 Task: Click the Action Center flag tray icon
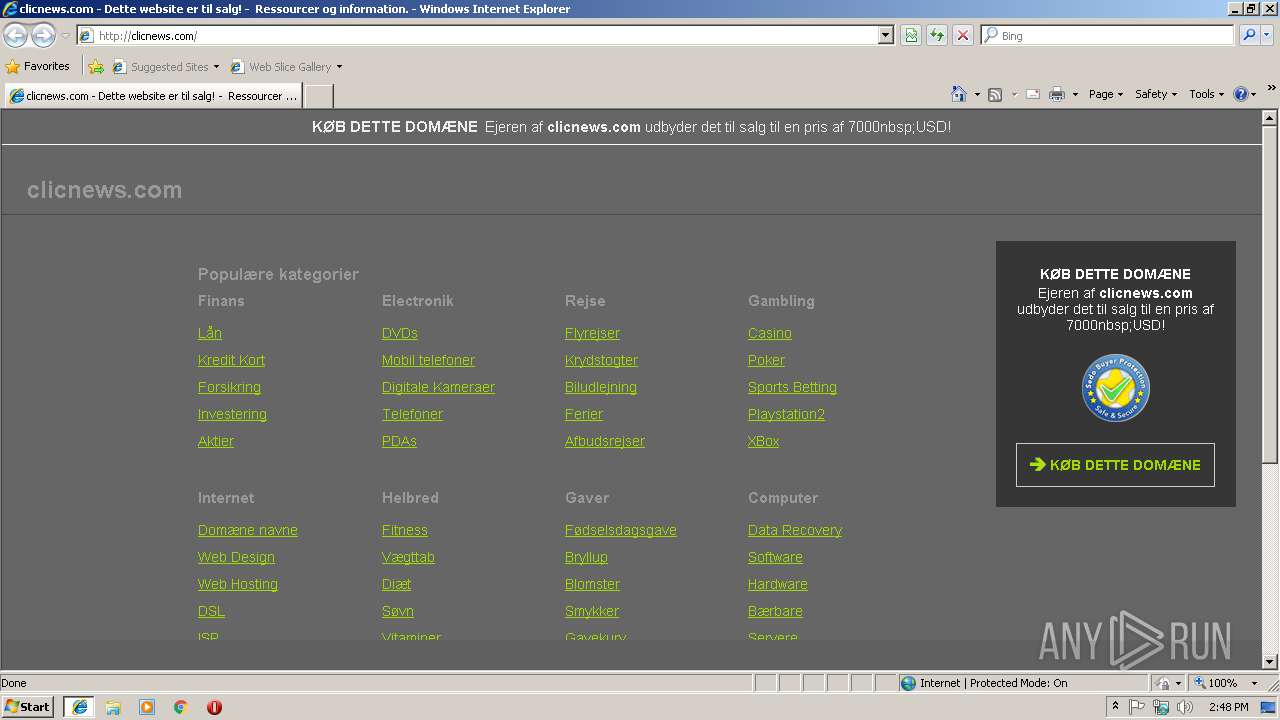pyautogui.click(x=1137, y=707)
